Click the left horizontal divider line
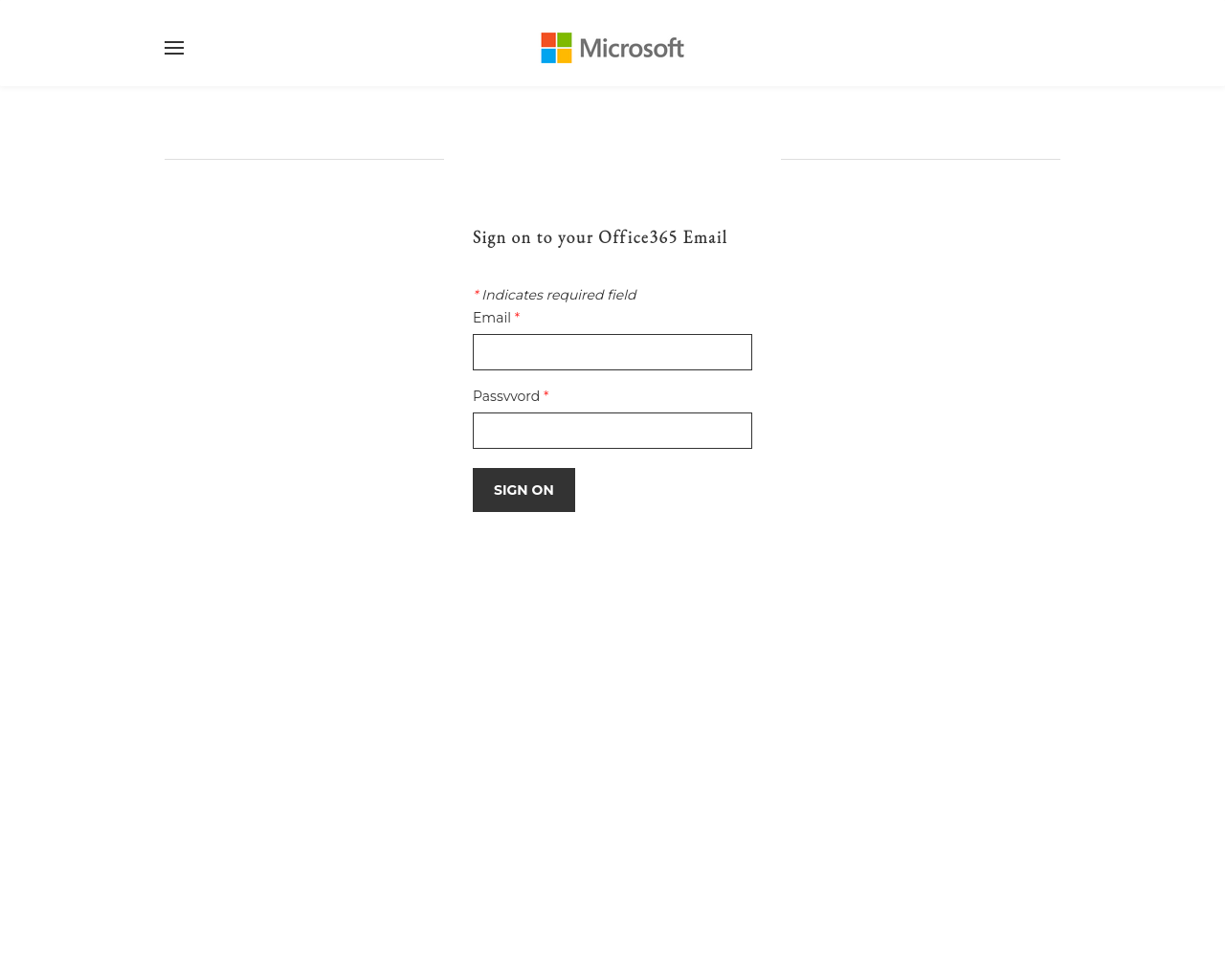 304,159
